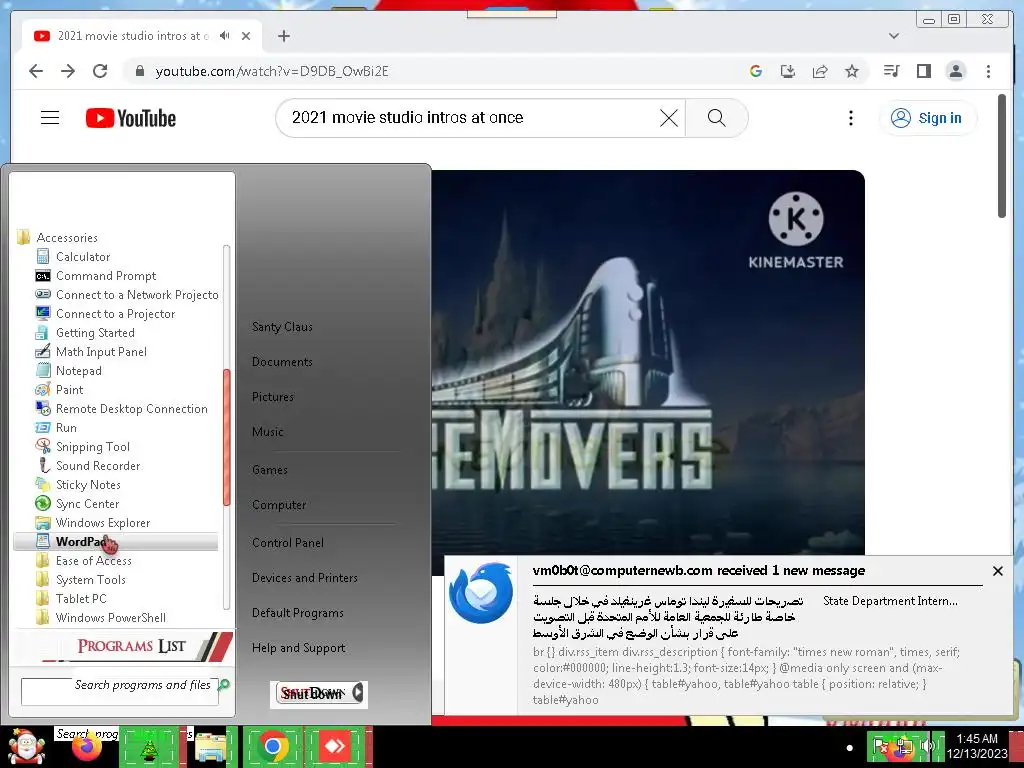Open Chrome three-dot menu
This screenshot has height=768, width=1024.
tap(988, 71)
